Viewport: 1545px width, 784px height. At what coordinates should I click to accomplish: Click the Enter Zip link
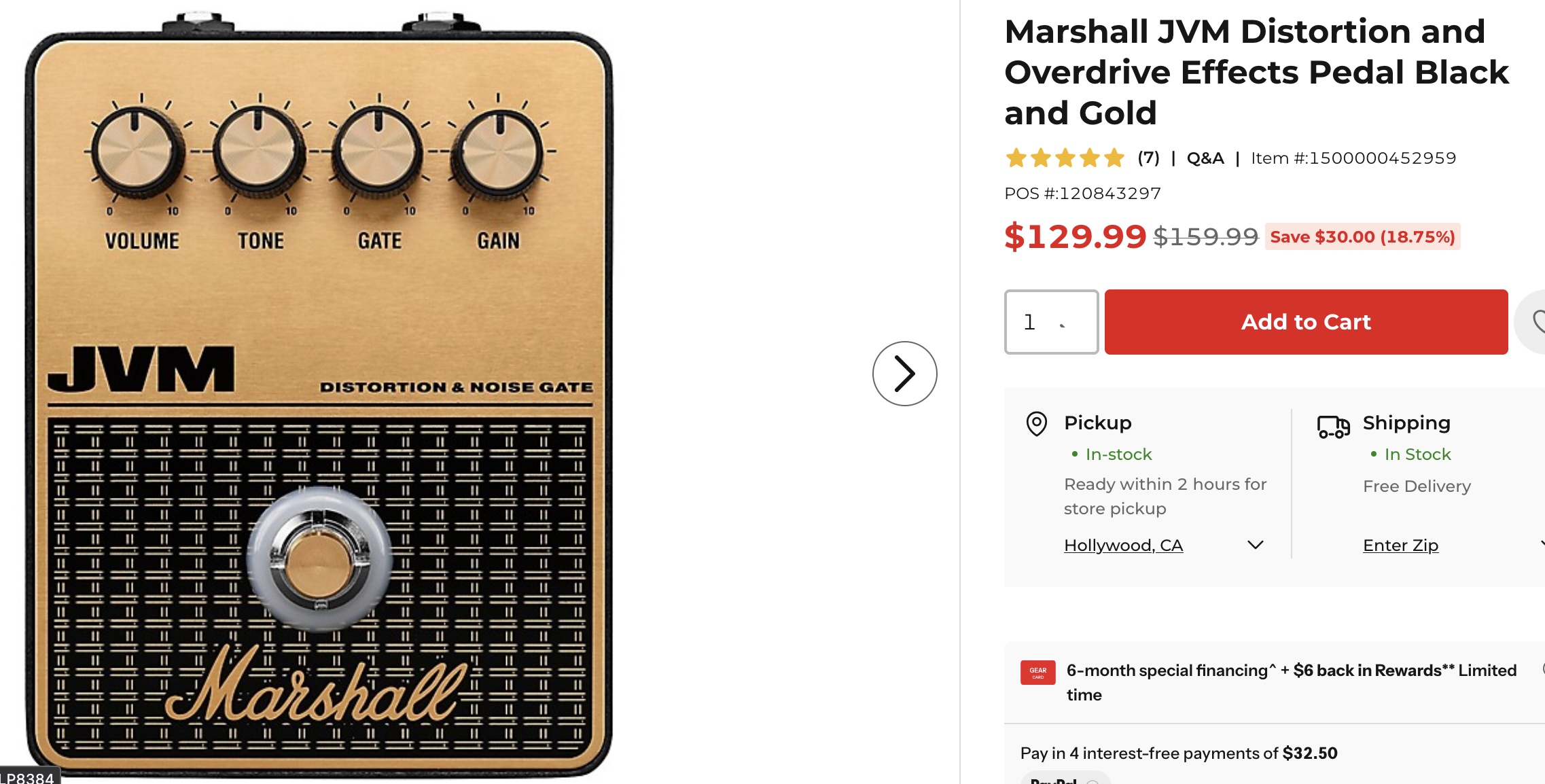pyautogui.click(x=1400, y=546)
